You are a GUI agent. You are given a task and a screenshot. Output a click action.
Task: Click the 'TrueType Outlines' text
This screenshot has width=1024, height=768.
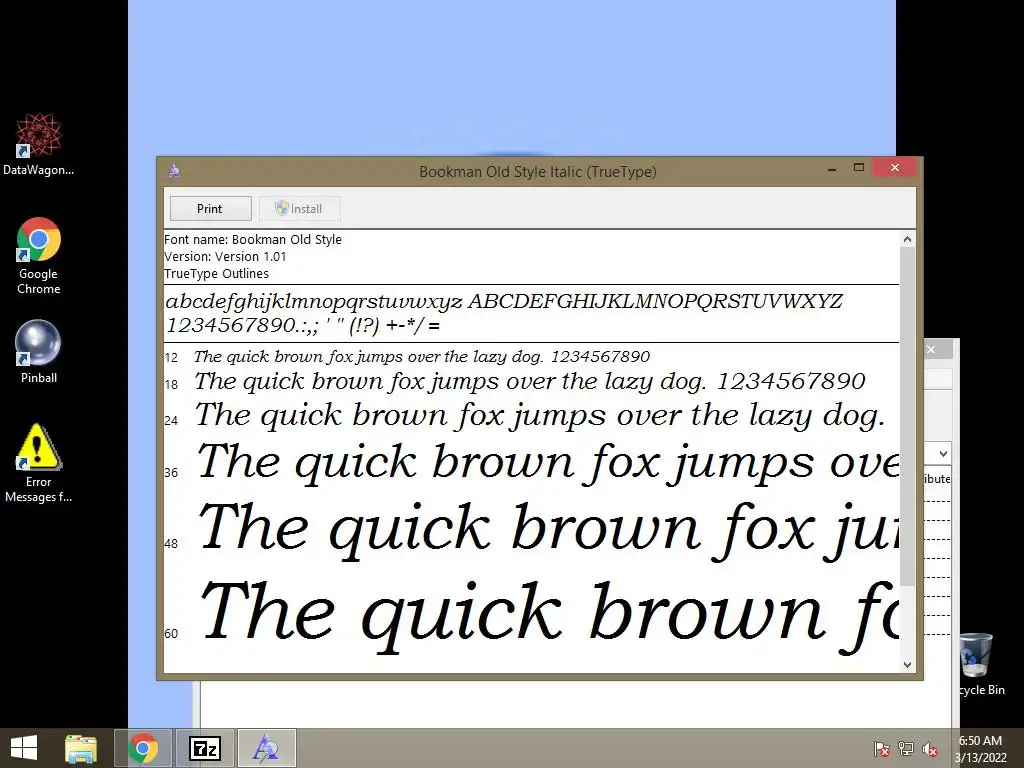coord(216,274)
